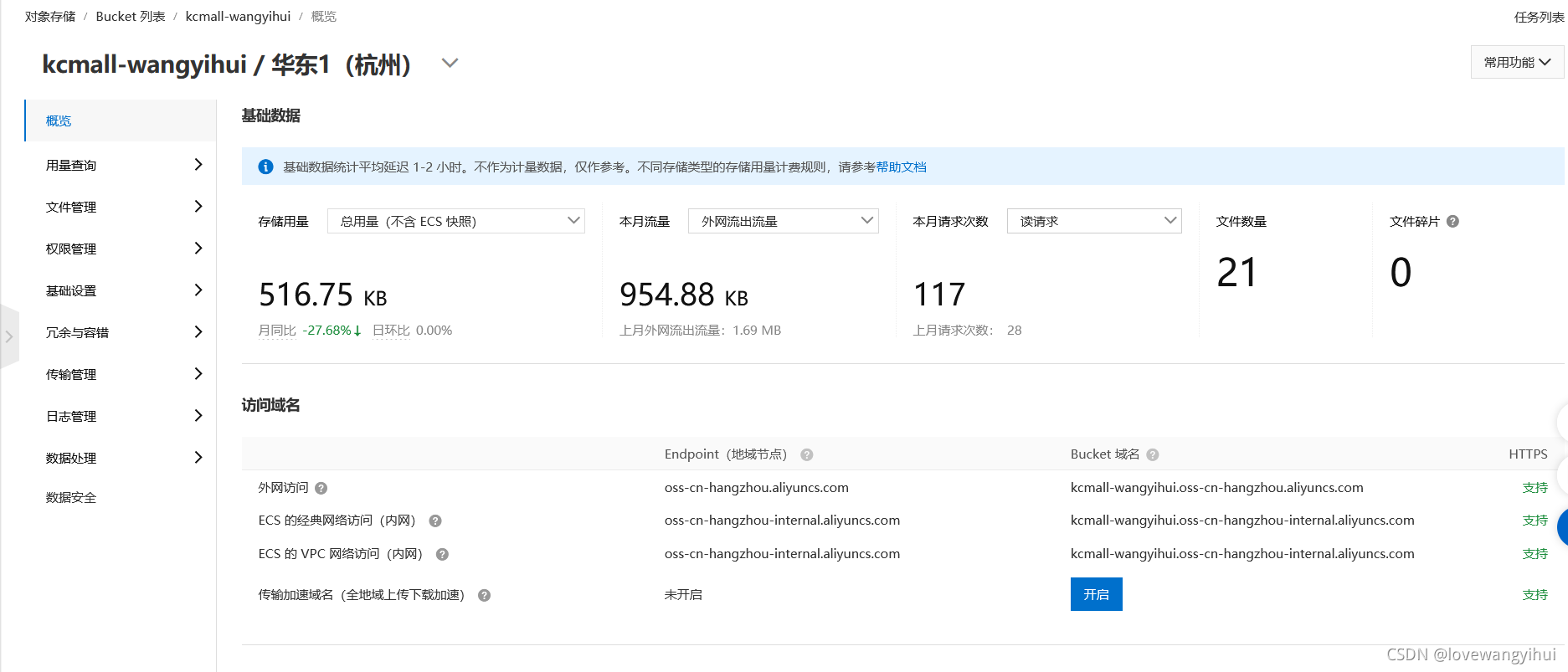The height and width of the screenshot is (672, 1568).
Task: Expand the 文件管理 sidebar menu
Action: pos(121,207)
